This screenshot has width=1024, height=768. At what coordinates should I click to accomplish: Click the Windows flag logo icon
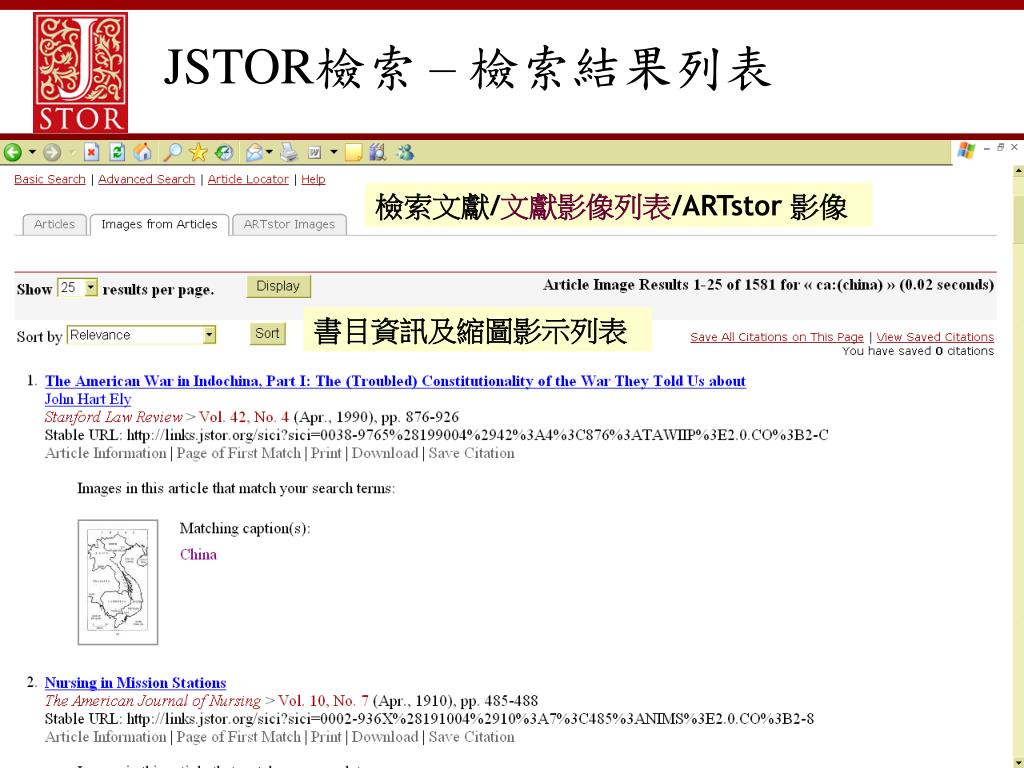click(966, 151)
